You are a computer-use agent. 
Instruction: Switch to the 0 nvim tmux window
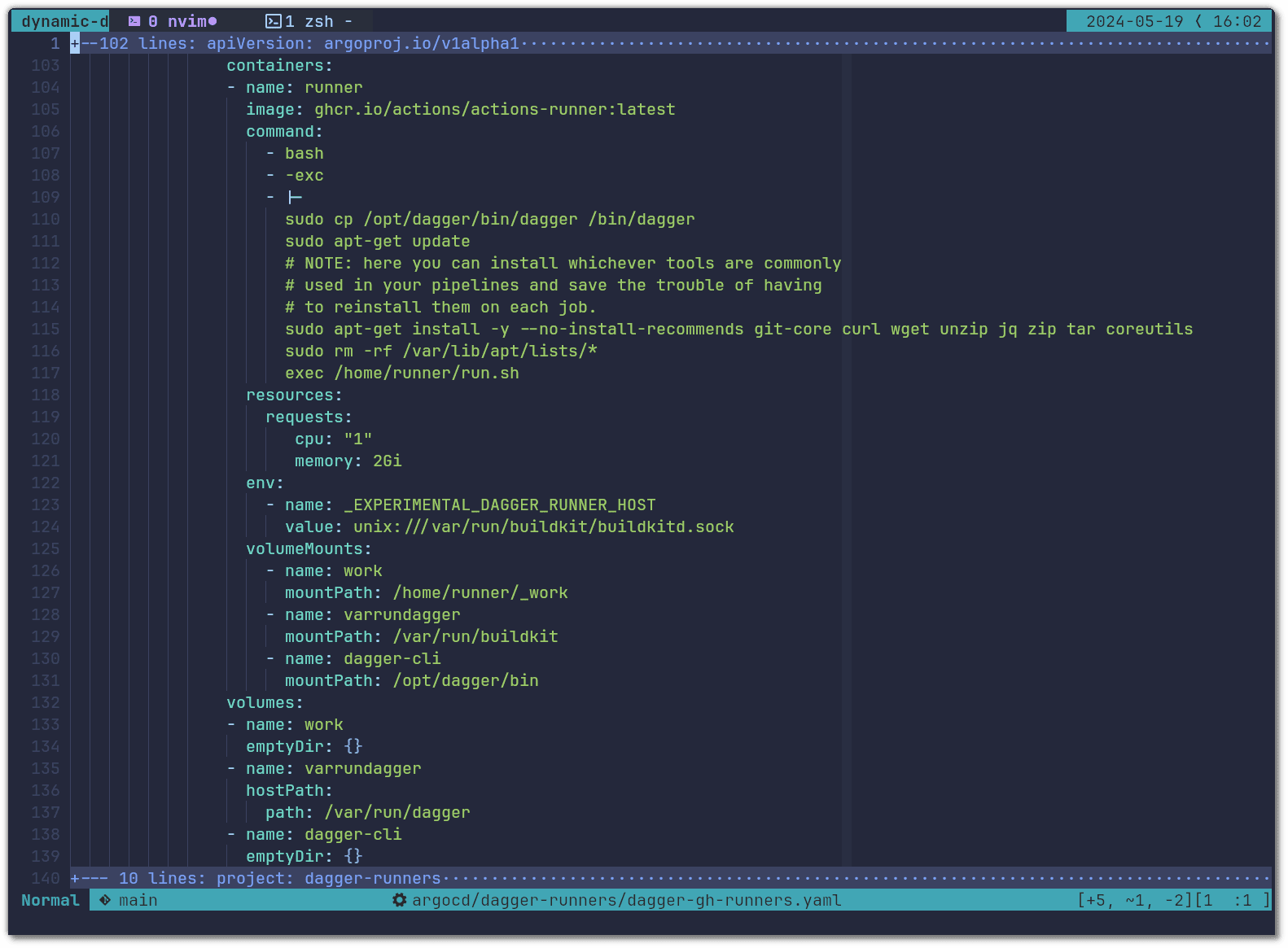(x=182, y=21)
